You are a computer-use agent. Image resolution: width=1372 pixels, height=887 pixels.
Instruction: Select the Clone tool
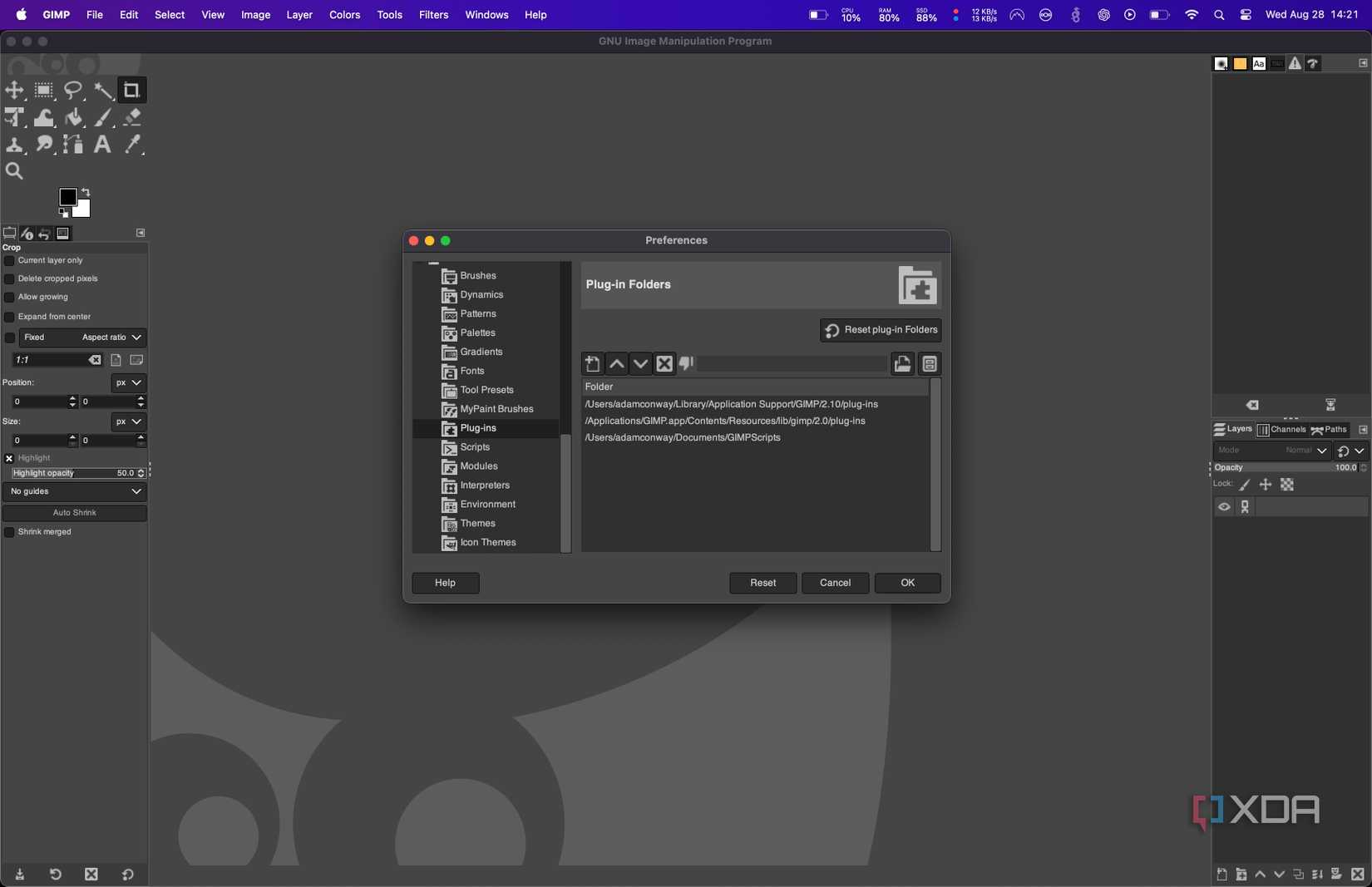pos(16,145)
